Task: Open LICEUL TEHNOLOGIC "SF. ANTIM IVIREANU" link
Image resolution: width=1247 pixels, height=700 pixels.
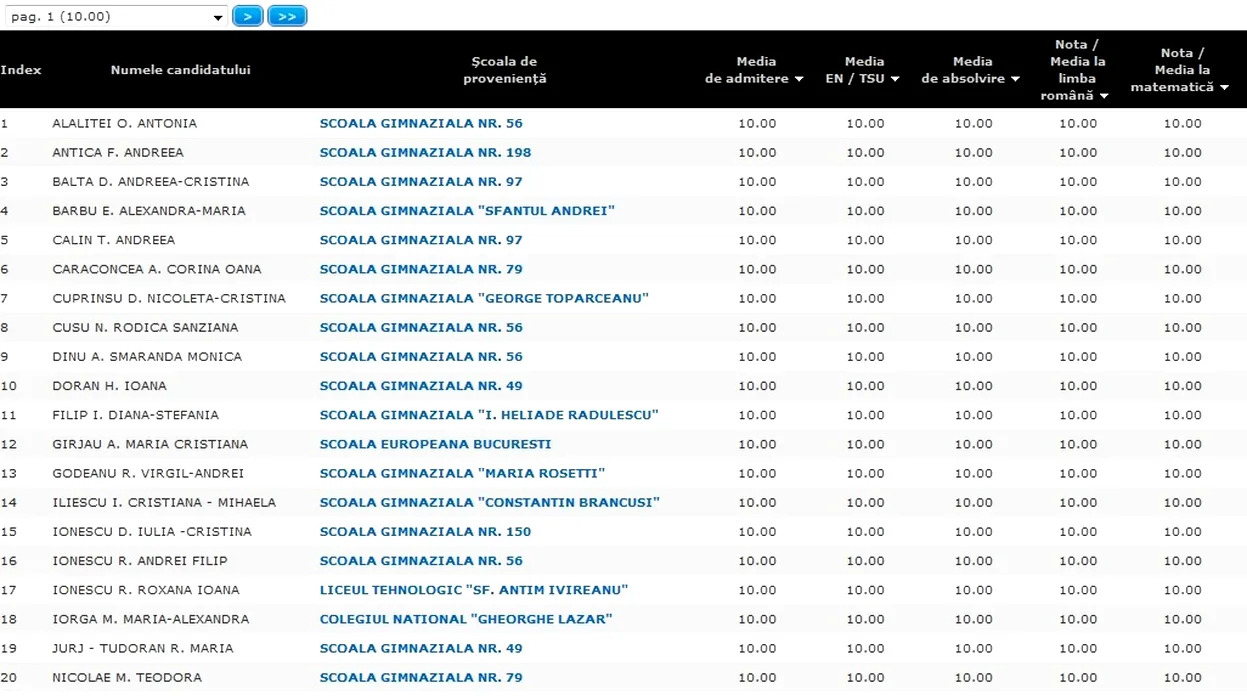Action: coord(473,590)
